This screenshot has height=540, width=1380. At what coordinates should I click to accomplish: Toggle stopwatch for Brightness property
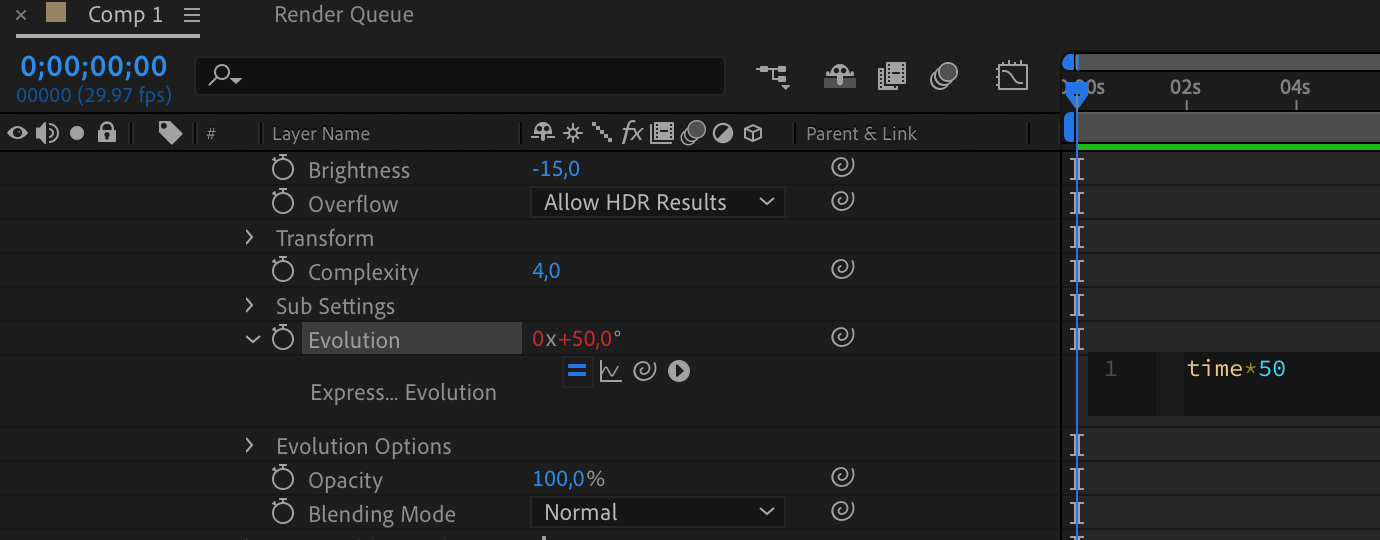click(283, 169)
